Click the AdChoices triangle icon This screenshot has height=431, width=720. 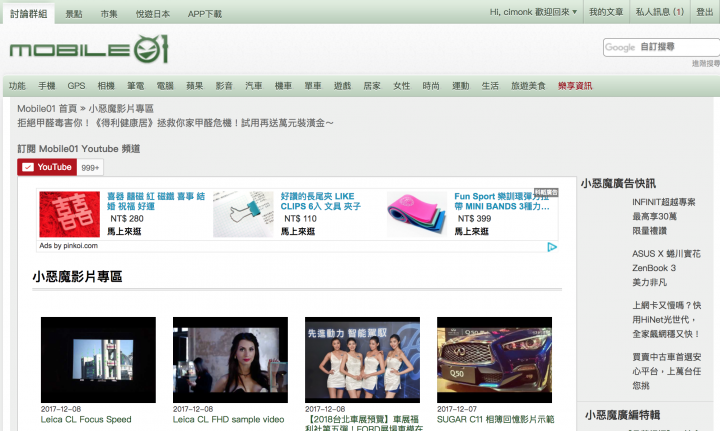pyautogui.click(x=552, y=247)
